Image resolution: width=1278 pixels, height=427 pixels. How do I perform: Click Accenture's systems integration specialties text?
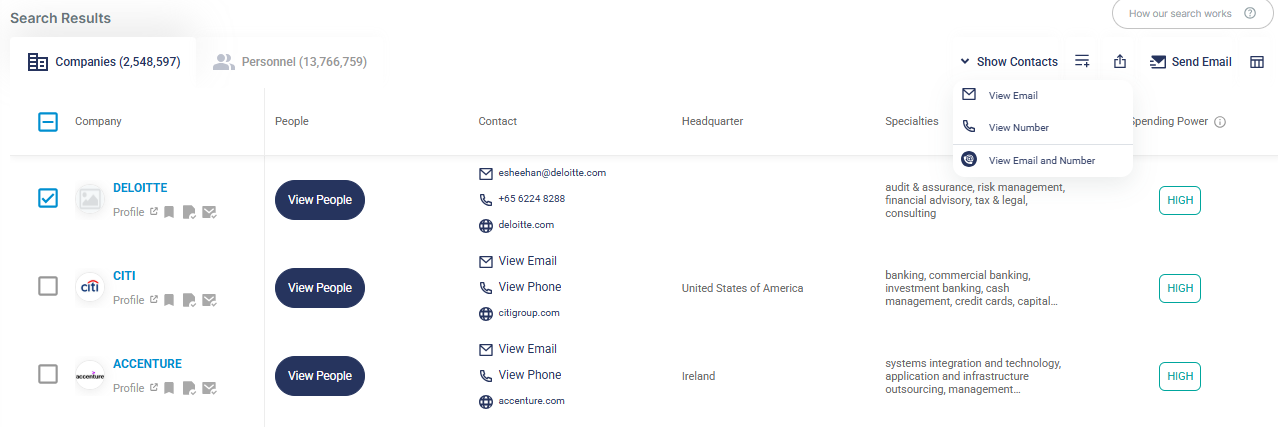coord(973,376)
